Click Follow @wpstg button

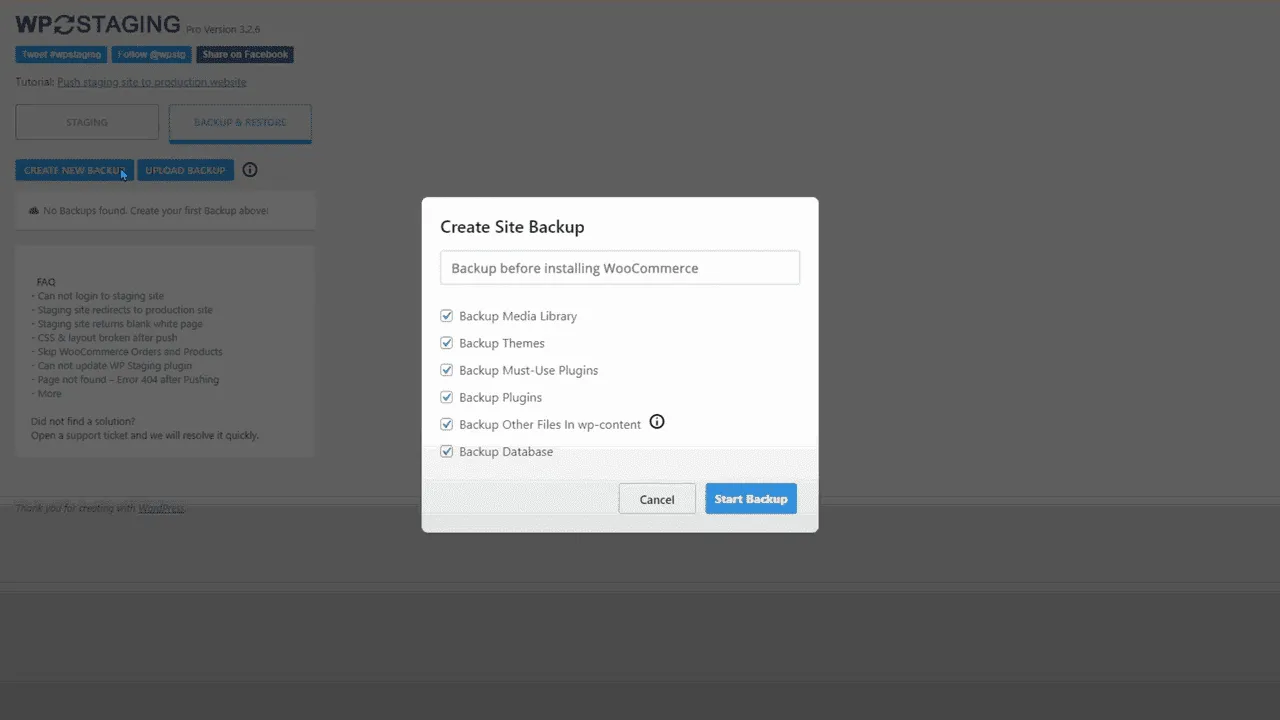(x=151, y=55)
